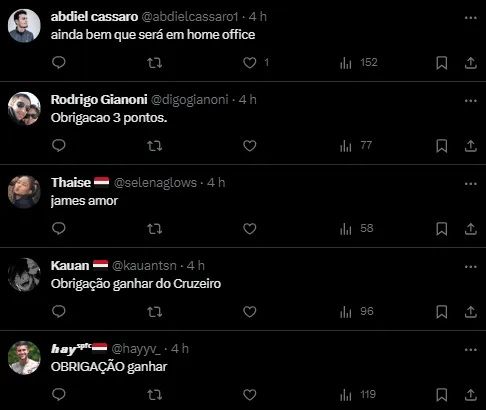The image size is (486, 410).
Task: Open Kauan's profile name link
Action: [x=70, y=266]
